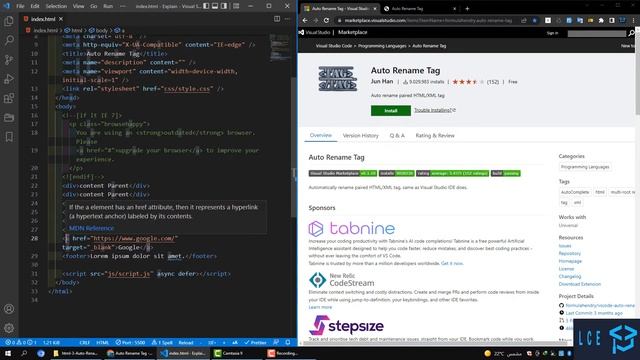Reload the Marketplace page

pos(326,20)
